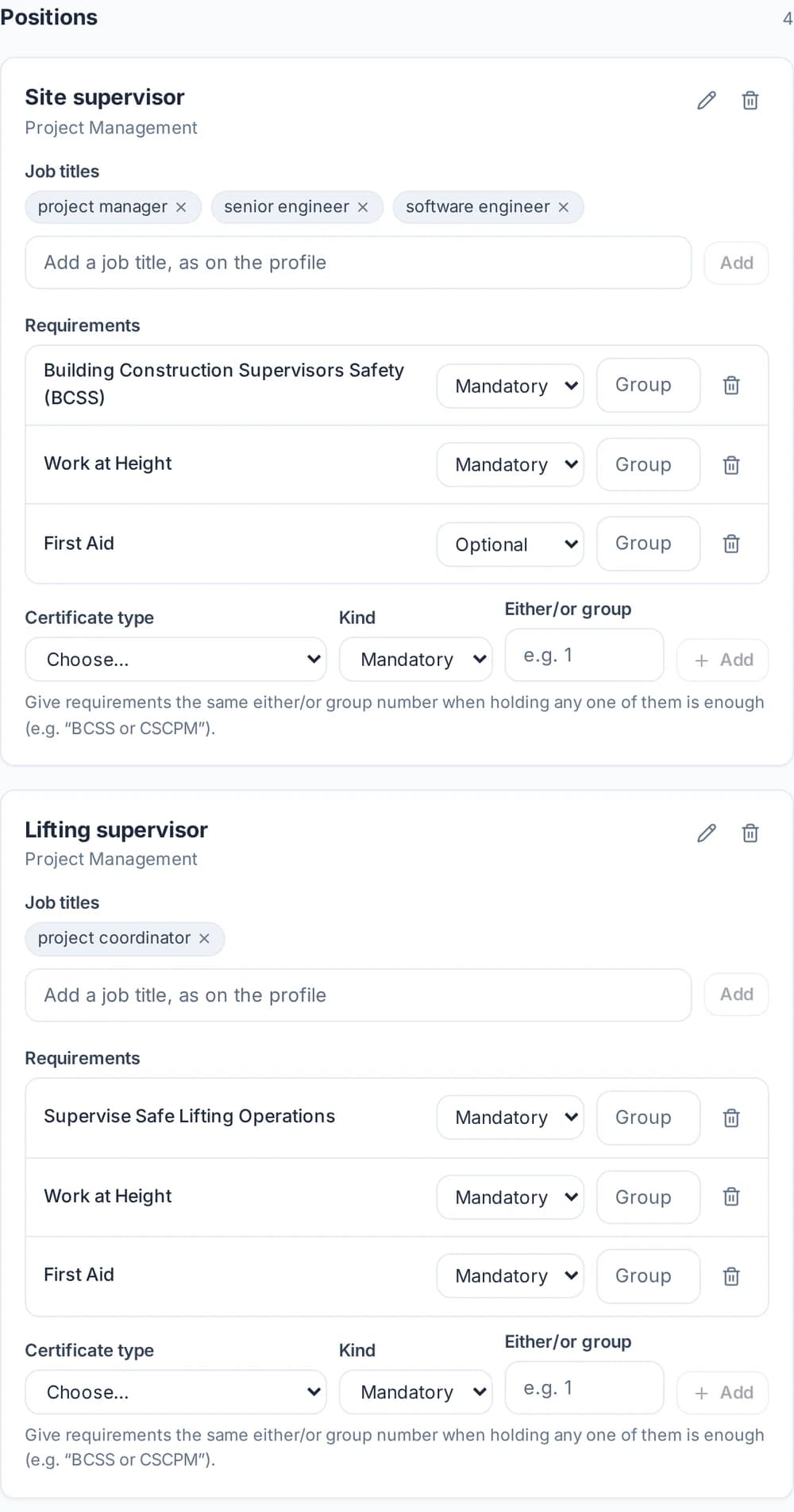The height and width of the screenshot is (1512, 794).
Task: Click Either/or group field in Lifting supervisor
Action: (584, 1387)
